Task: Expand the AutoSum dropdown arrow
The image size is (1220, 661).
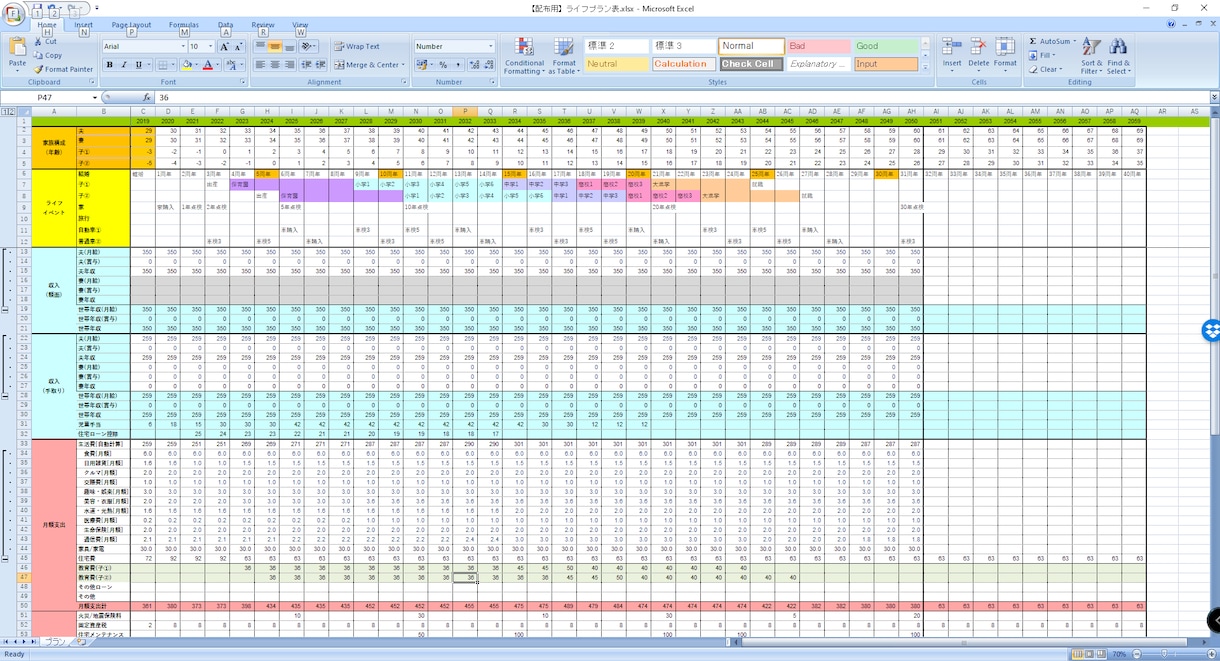Action: click(x=1074, y=42)
